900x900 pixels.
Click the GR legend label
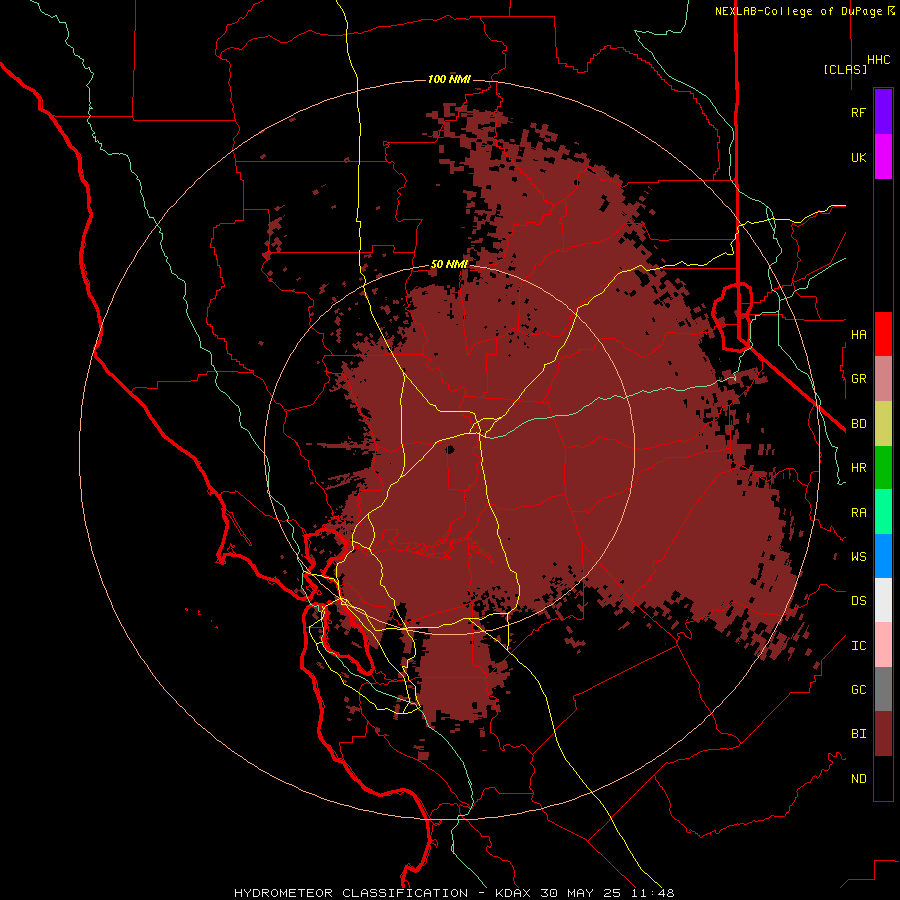click(858, 379)
